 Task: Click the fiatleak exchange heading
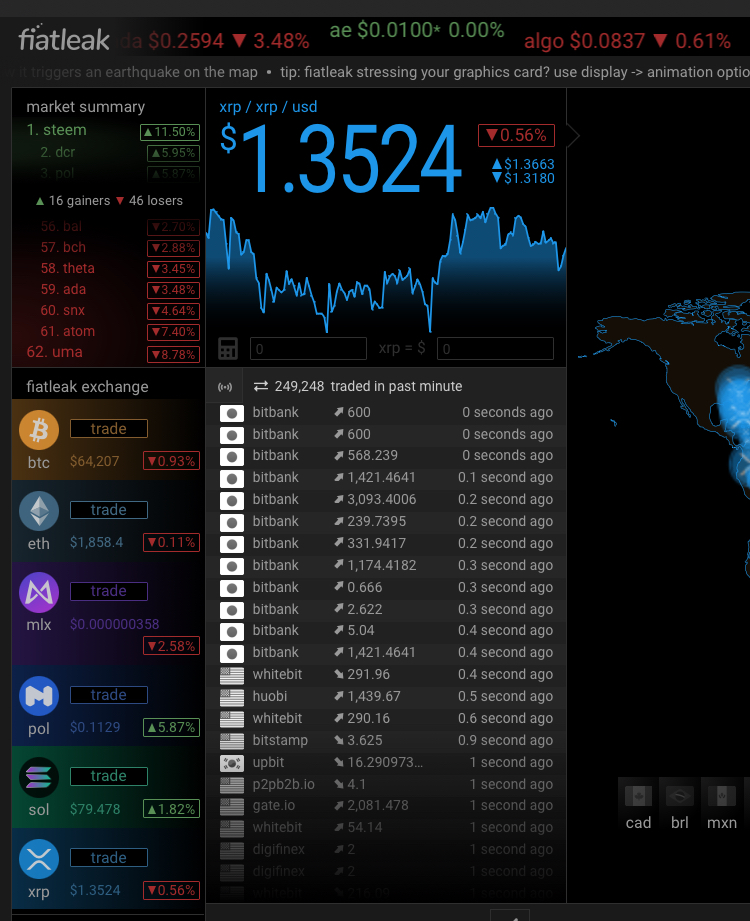click(x=88, y=386)
